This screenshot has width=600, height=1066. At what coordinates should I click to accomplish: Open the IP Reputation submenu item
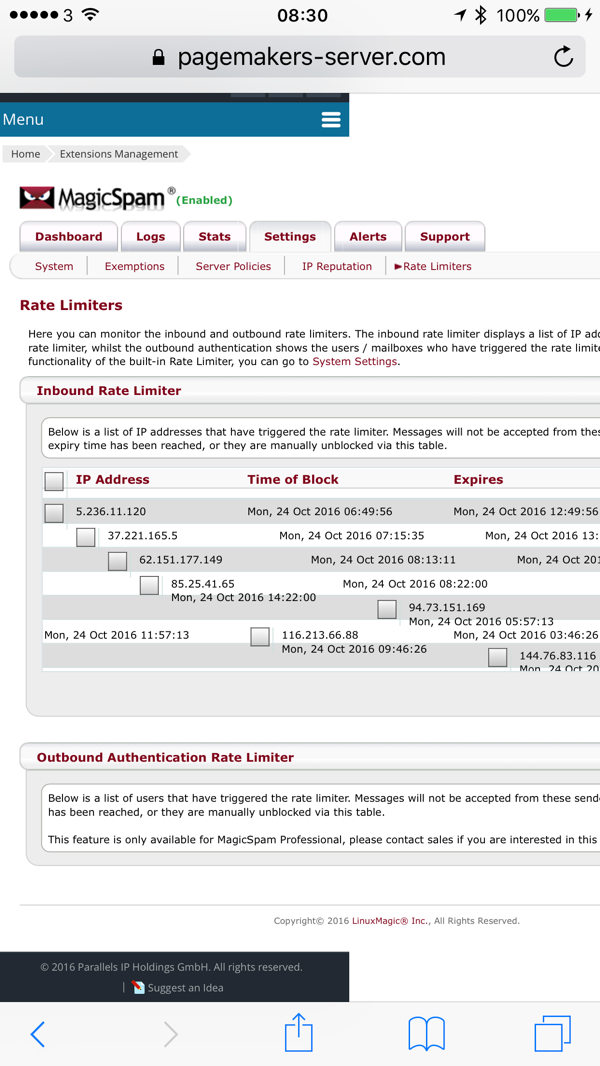[x=337, y=266]
